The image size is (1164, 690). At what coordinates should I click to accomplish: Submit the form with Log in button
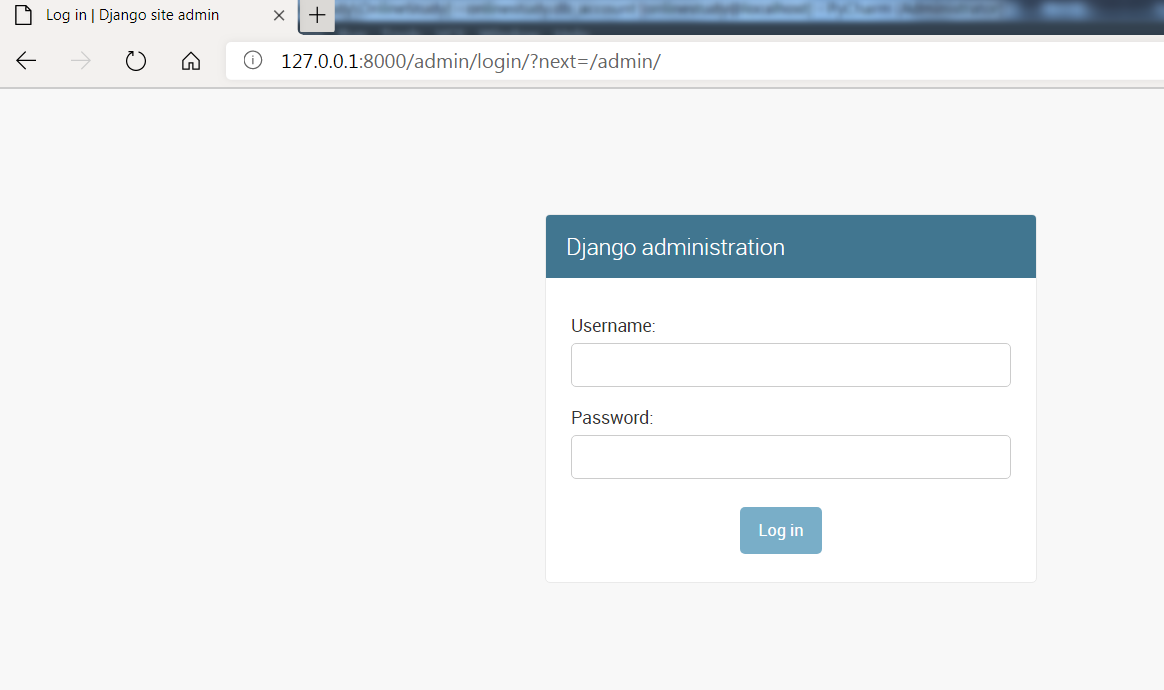tap(780, 530)
